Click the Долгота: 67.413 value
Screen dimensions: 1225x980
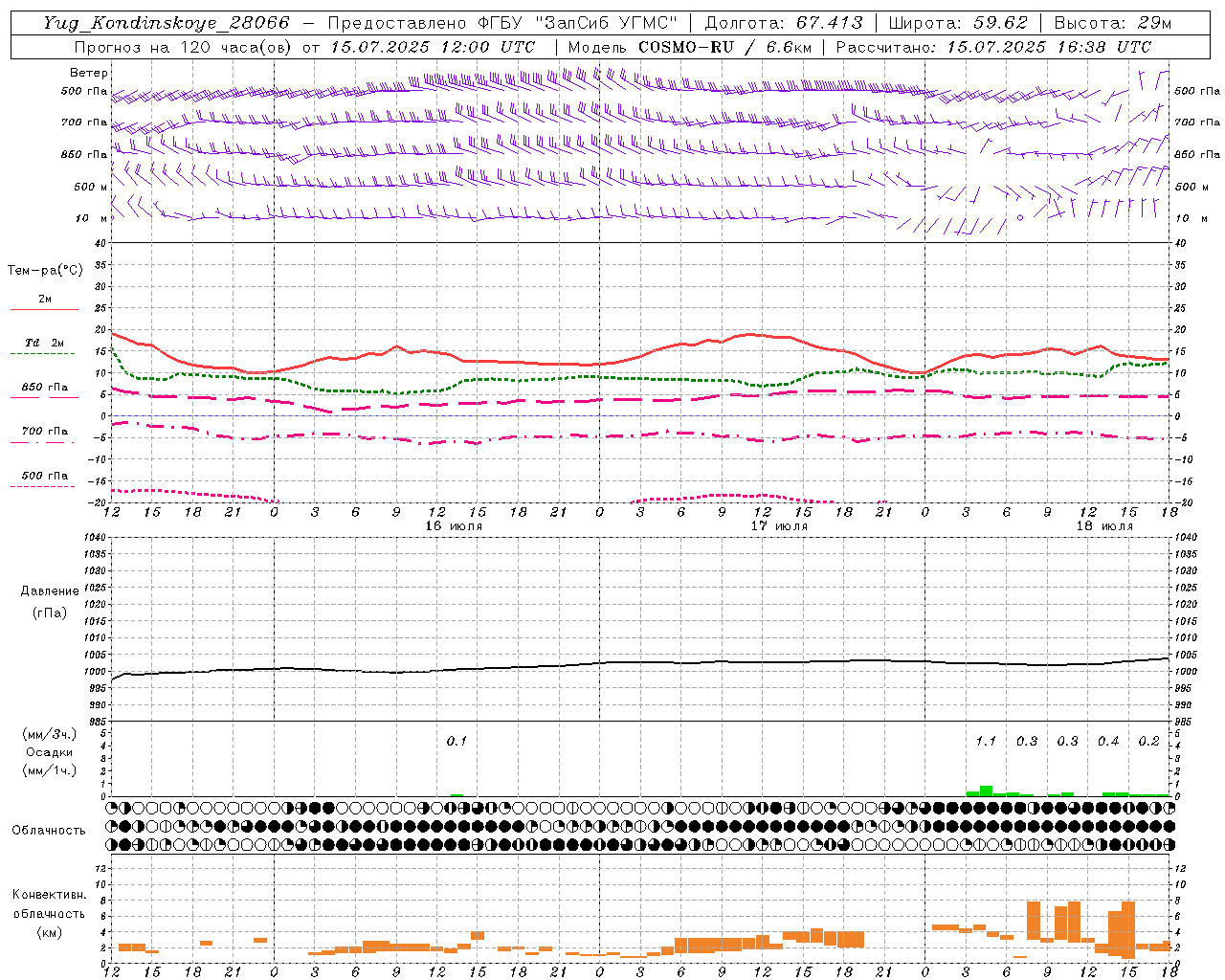coord(784,23)
